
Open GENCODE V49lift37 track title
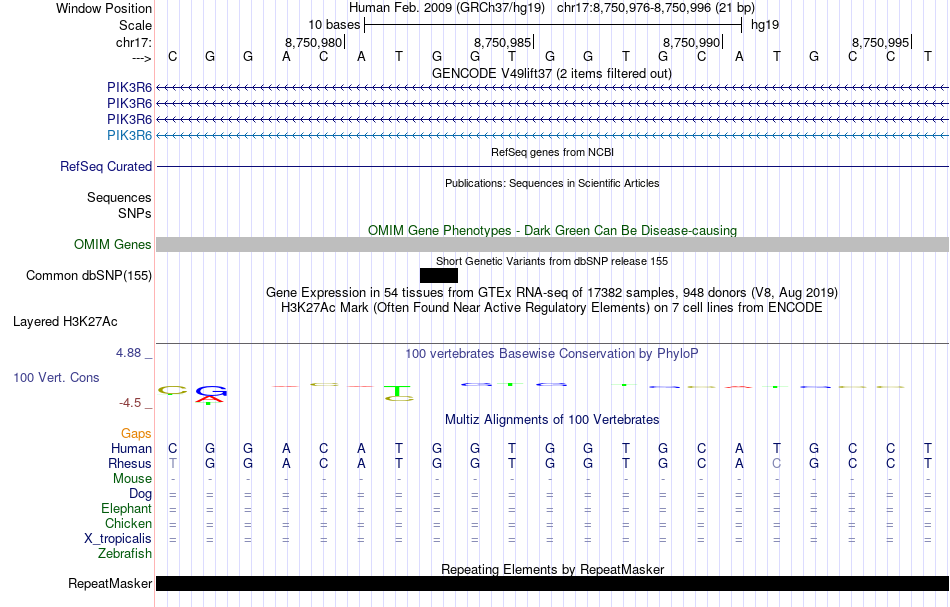tap(552, 73)
